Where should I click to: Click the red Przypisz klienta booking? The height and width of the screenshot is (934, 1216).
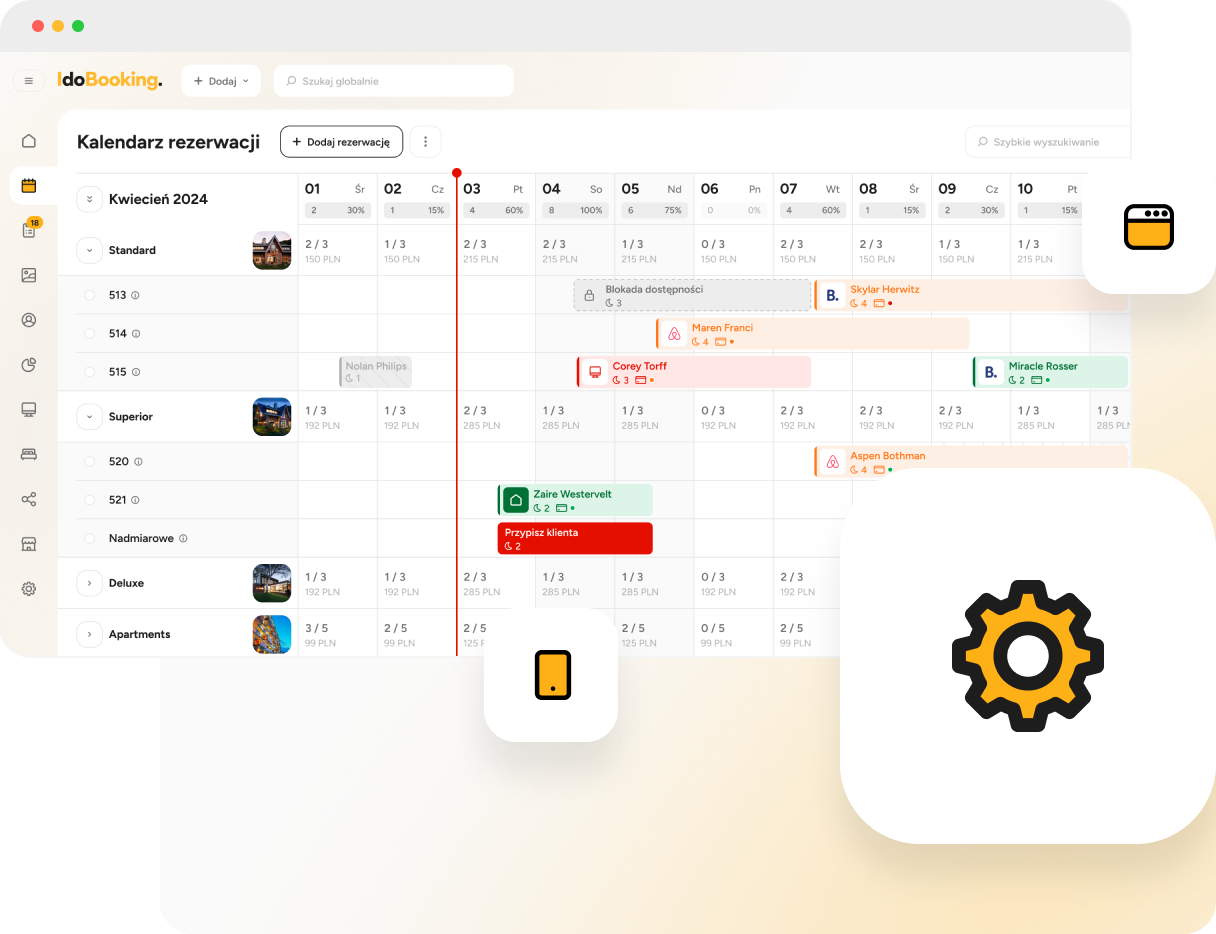click(x=575, y=538)
